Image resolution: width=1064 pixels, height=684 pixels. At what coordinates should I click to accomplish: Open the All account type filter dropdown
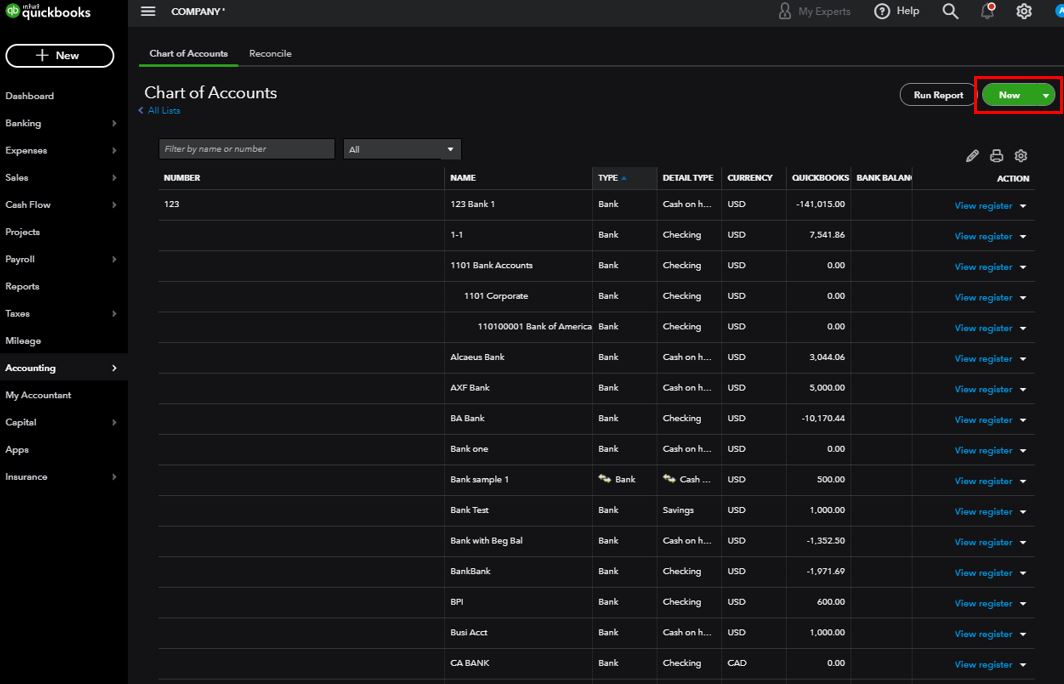402,149
